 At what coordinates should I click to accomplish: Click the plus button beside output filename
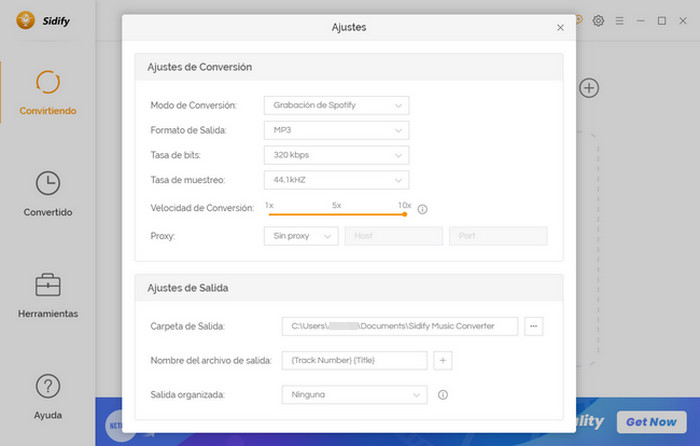point(443,360)
